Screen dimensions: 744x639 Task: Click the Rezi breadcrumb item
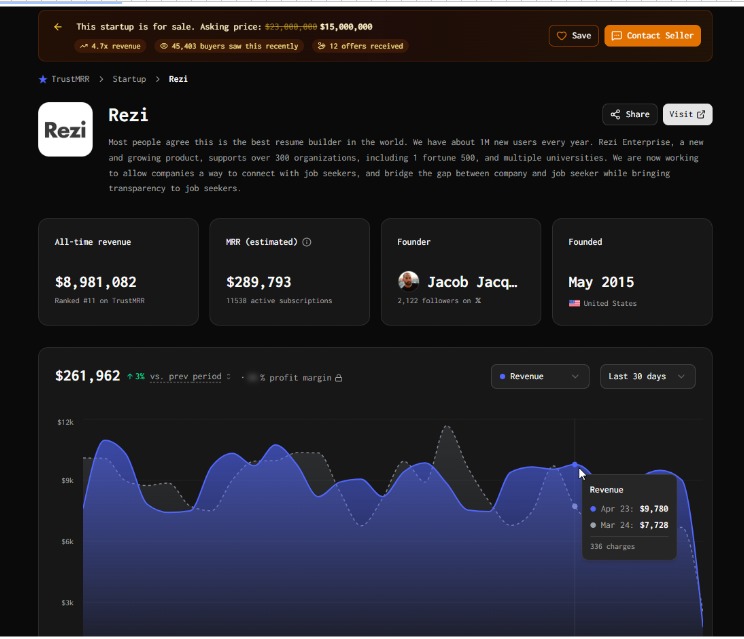click(178, 79)
